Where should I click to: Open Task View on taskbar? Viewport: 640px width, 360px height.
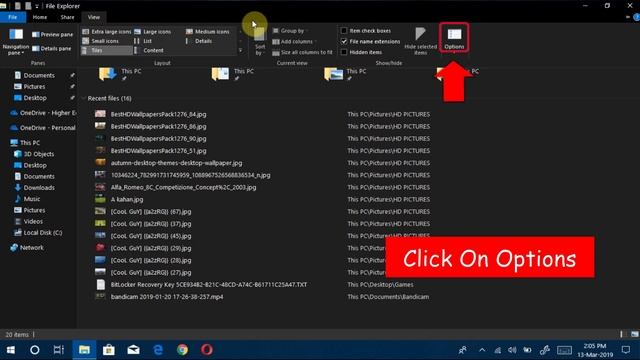coord(59,350)
